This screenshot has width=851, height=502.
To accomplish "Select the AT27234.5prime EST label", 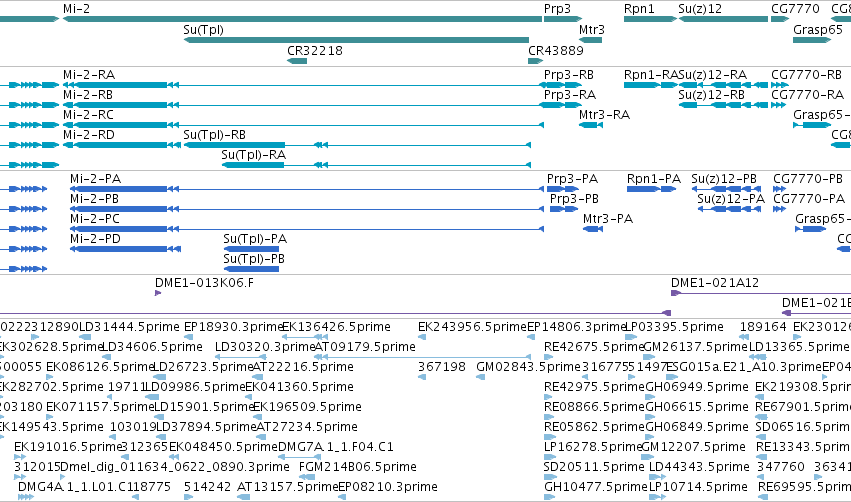I will [x=307, y=427].
